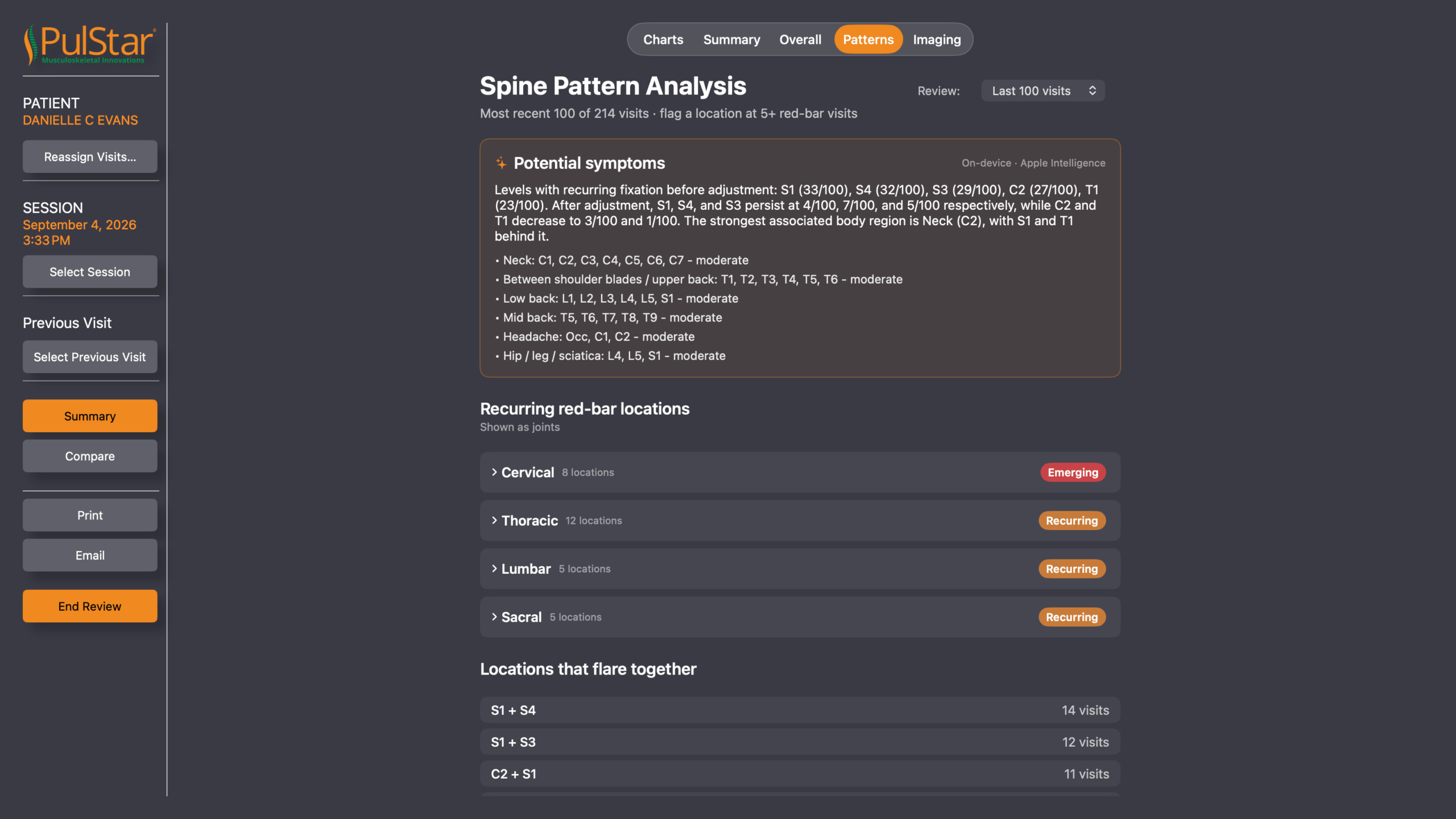The image size is (1456, 819).
Task: Select the C2 + S1 flare row
Action: (800, 773)
